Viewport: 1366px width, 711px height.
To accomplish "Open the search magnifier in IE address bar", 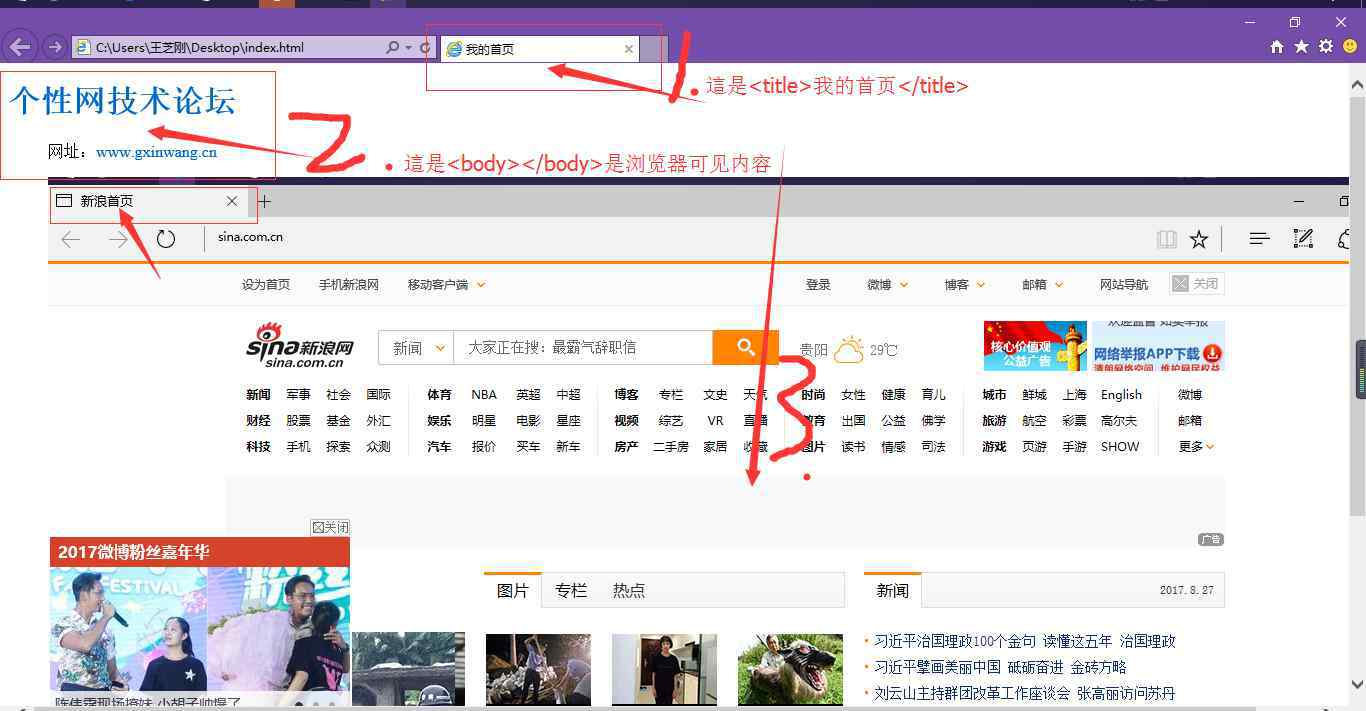I will point(392,47).
